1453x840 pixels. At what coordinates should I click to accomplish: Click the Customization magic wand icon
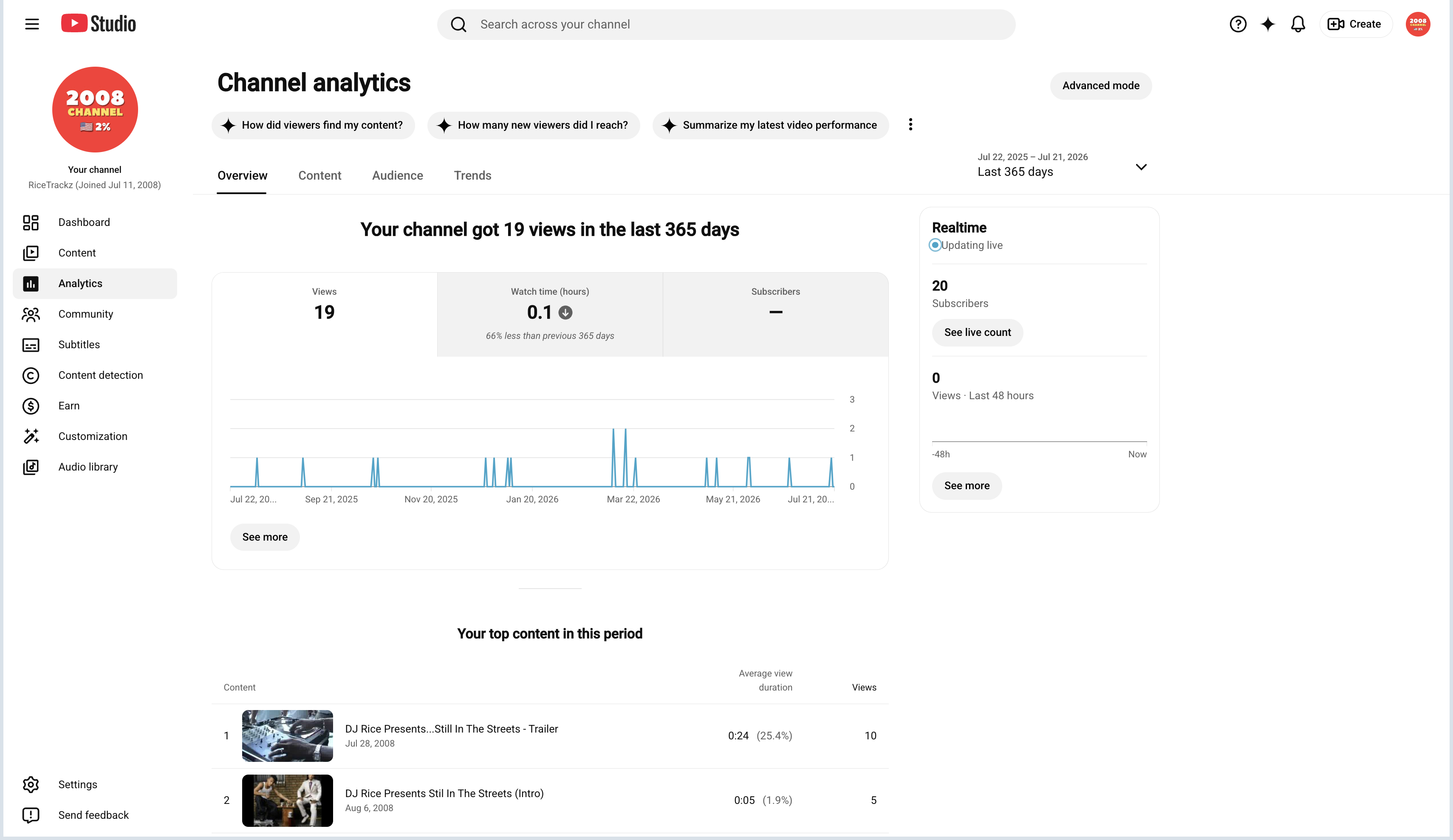[31, 437]
